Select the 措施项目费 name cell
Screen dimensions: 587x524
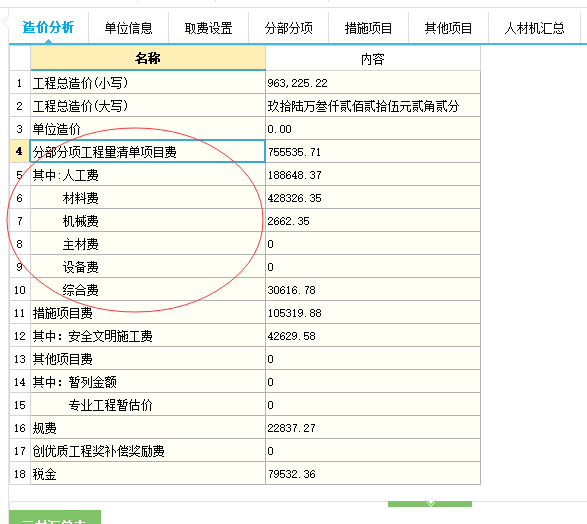(148, 313)
